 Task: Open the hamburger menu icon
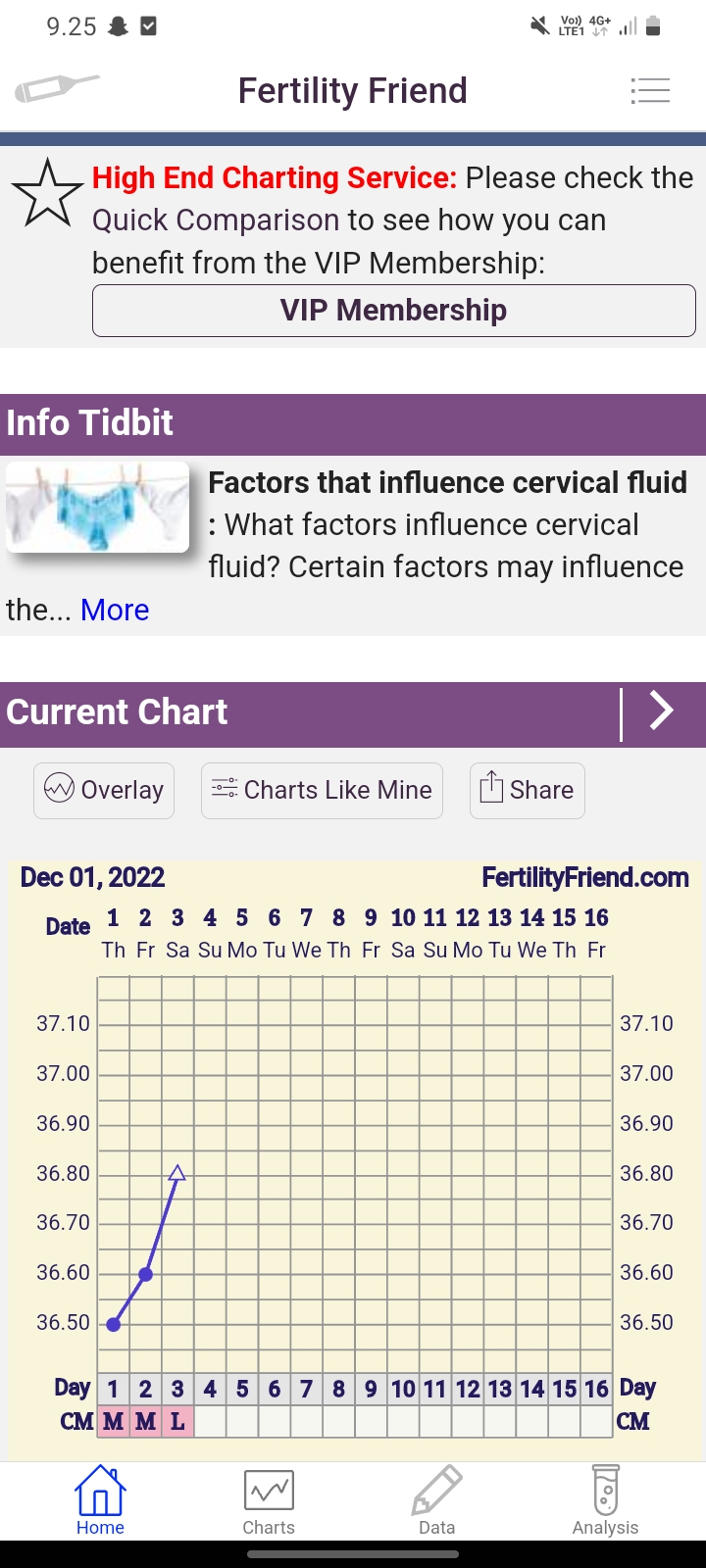(x=650, y=90)
